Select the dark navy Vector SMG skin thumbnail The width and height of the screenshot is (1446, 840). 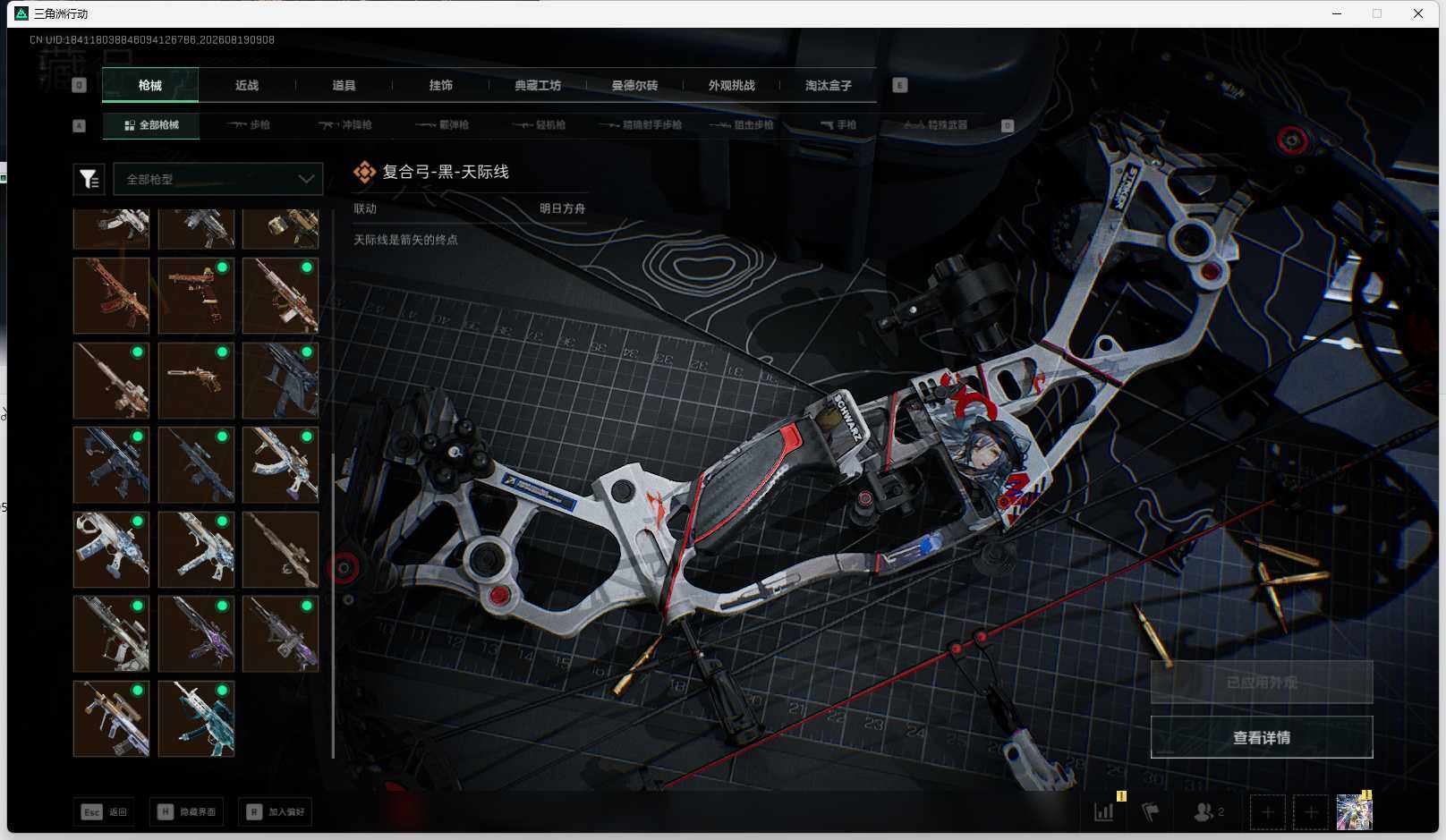point(280,380)
